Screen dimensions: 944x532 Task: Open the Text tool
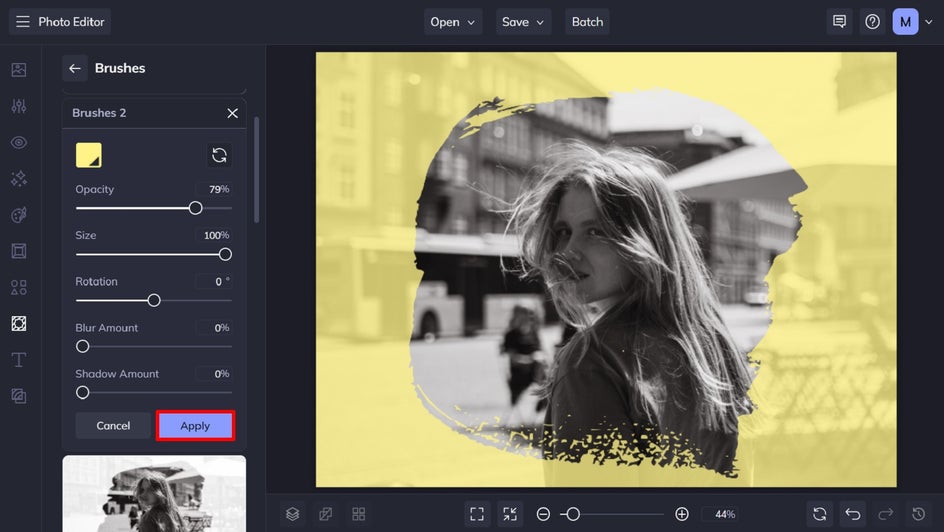click(x=19, y=360)
